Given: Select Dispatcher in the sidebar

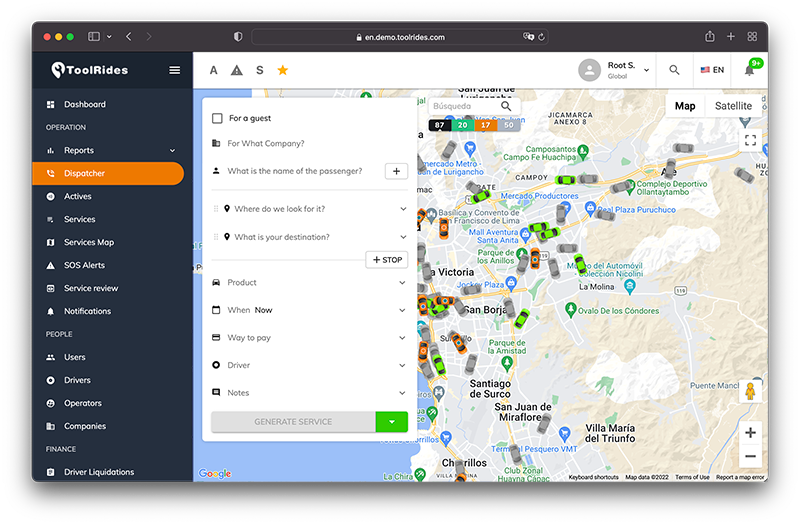Looking at the screenshot, I should [108, 173].
